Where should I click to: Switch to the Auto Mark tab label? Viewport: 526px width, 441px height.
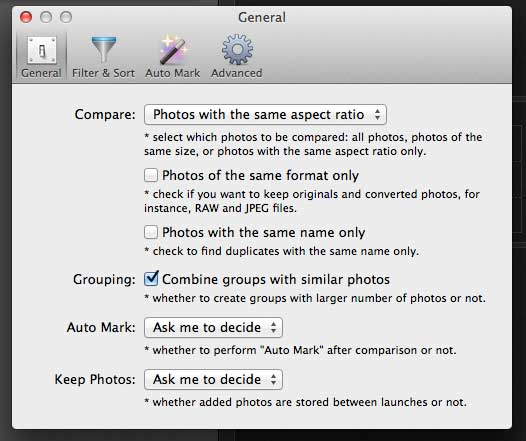click(x=173, y=73)
